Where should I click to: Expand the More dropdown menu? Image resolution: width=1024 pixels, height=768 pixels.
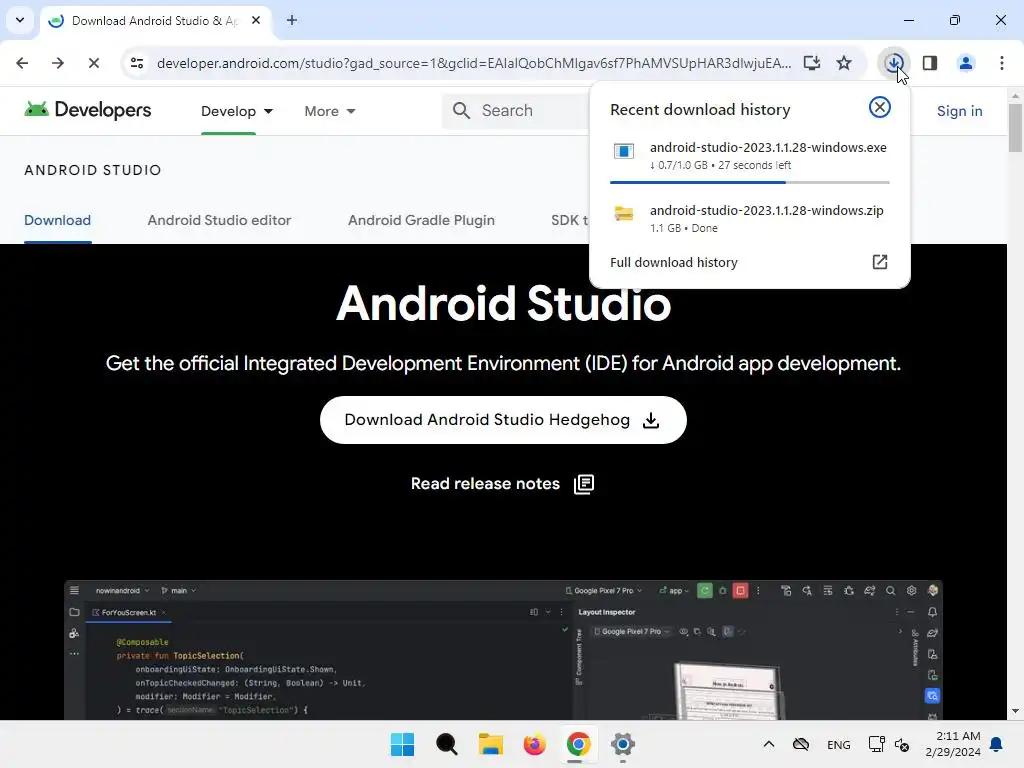point(330,111)
